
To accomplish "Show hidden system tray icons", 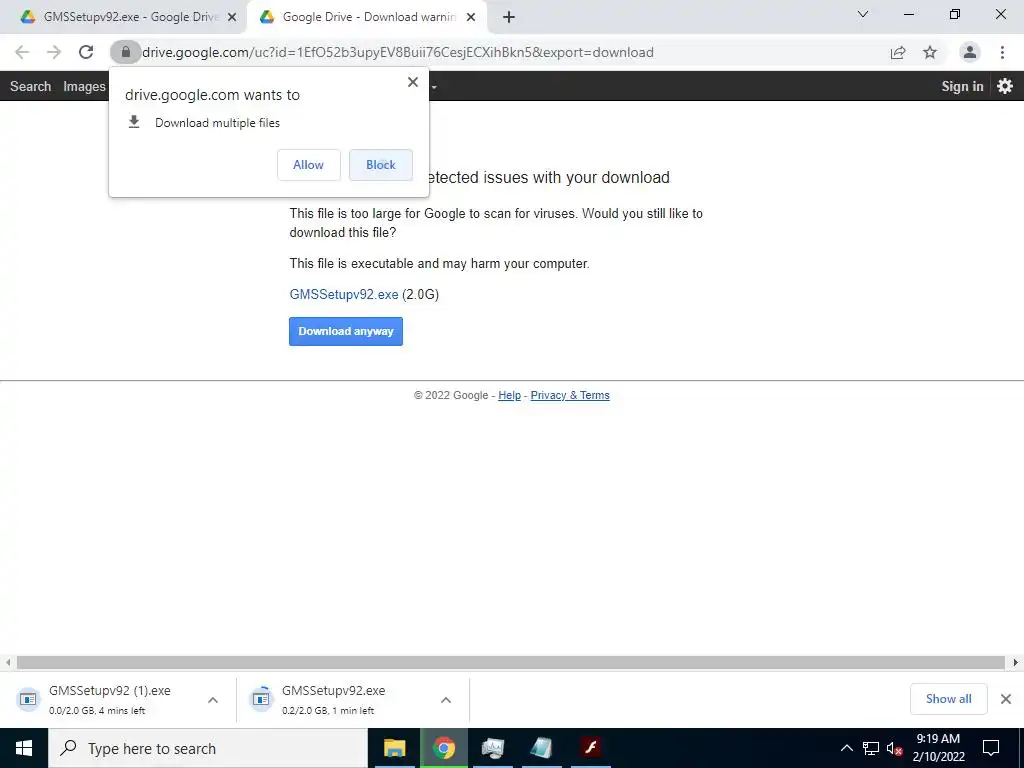I will pos(846,748).
